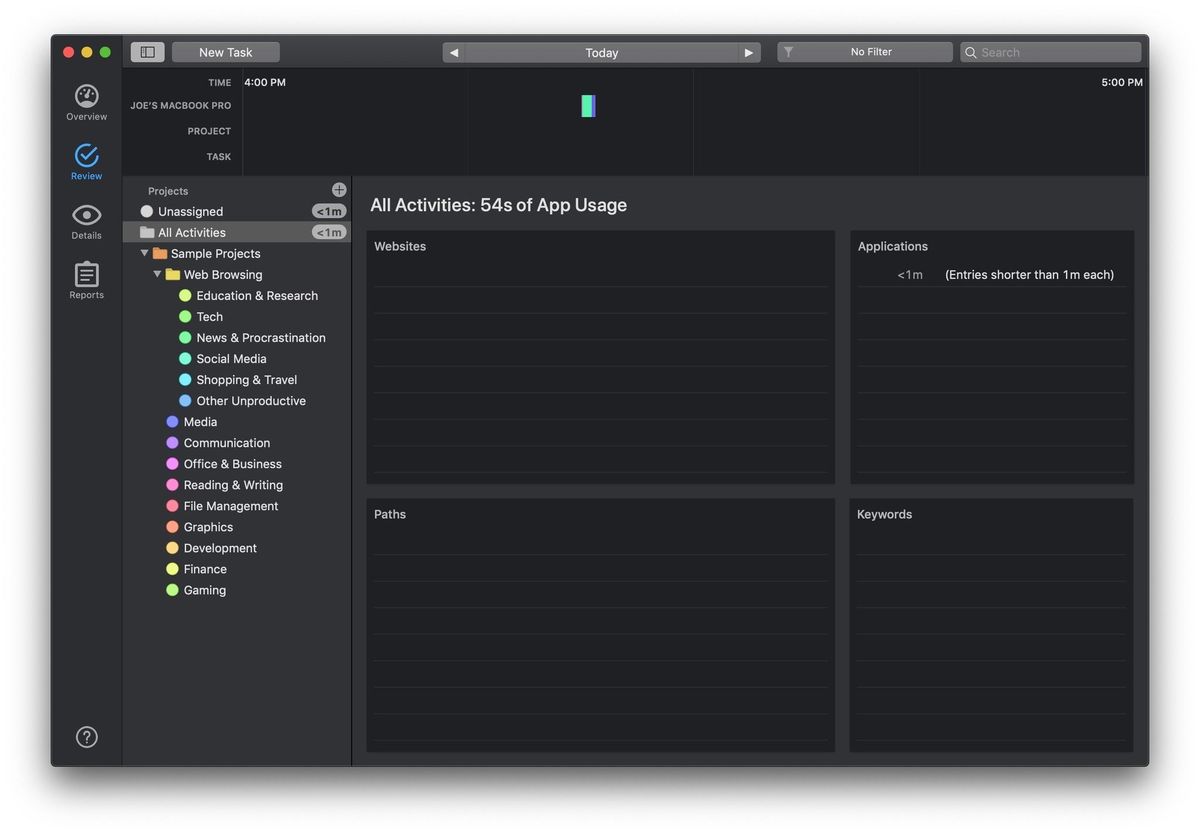Click the Joe's MacBook Pro timeline row label
Screen dimensions: 1200x834
pos(180,105)
